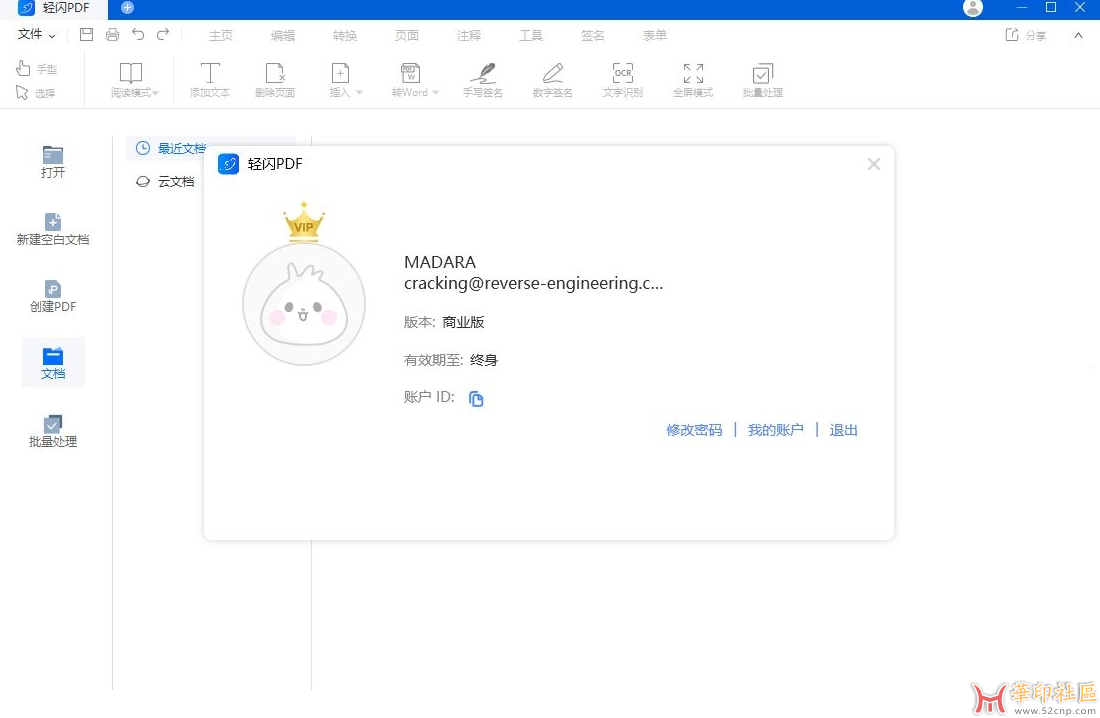Copy the account ID with the copy icon
This screenshot has width=1100, height=718.
click(476, 399)
